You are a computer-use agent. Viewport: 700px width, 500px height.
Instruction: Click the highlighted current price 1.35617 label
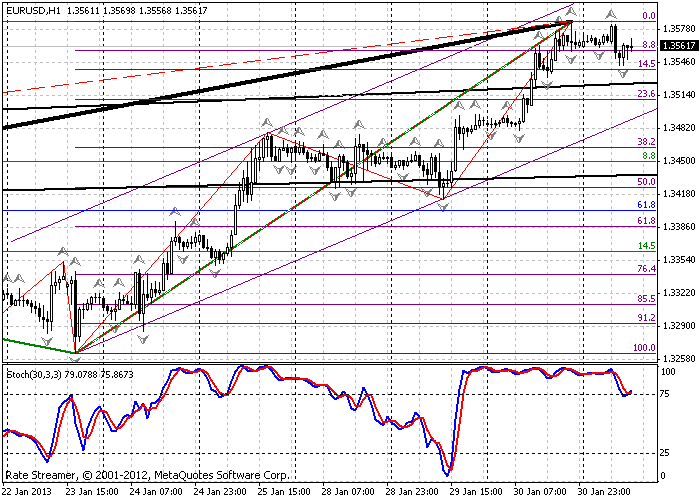pyautogui.click(x=679, y=46)
